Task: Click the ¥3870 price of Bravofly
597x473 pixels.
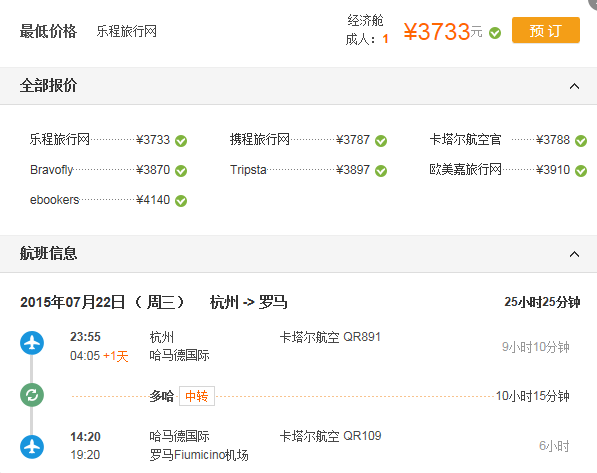Action: (x=153, y=170)
